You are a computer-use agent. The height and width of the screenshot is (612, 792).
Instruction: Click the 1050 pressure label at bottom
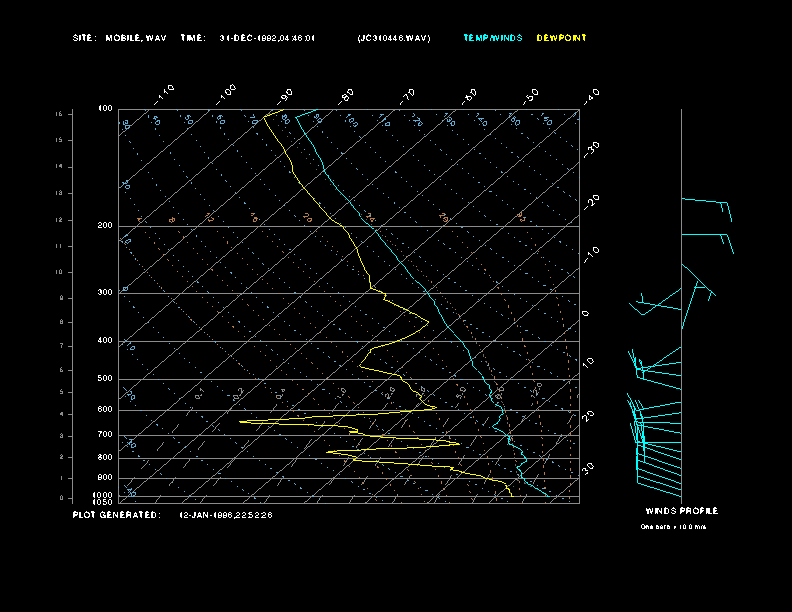[104, 502]
